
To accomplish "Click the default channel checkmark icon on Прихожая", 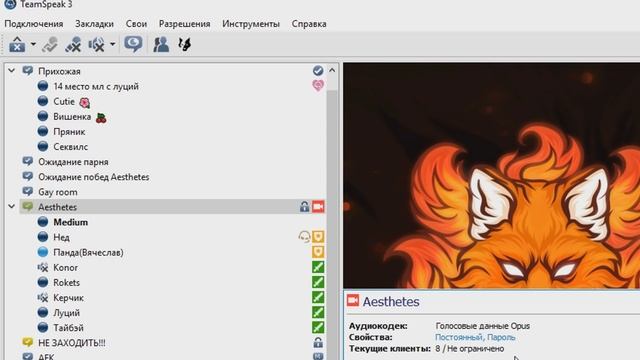I will pyautogui.click(x=318, y=71).
